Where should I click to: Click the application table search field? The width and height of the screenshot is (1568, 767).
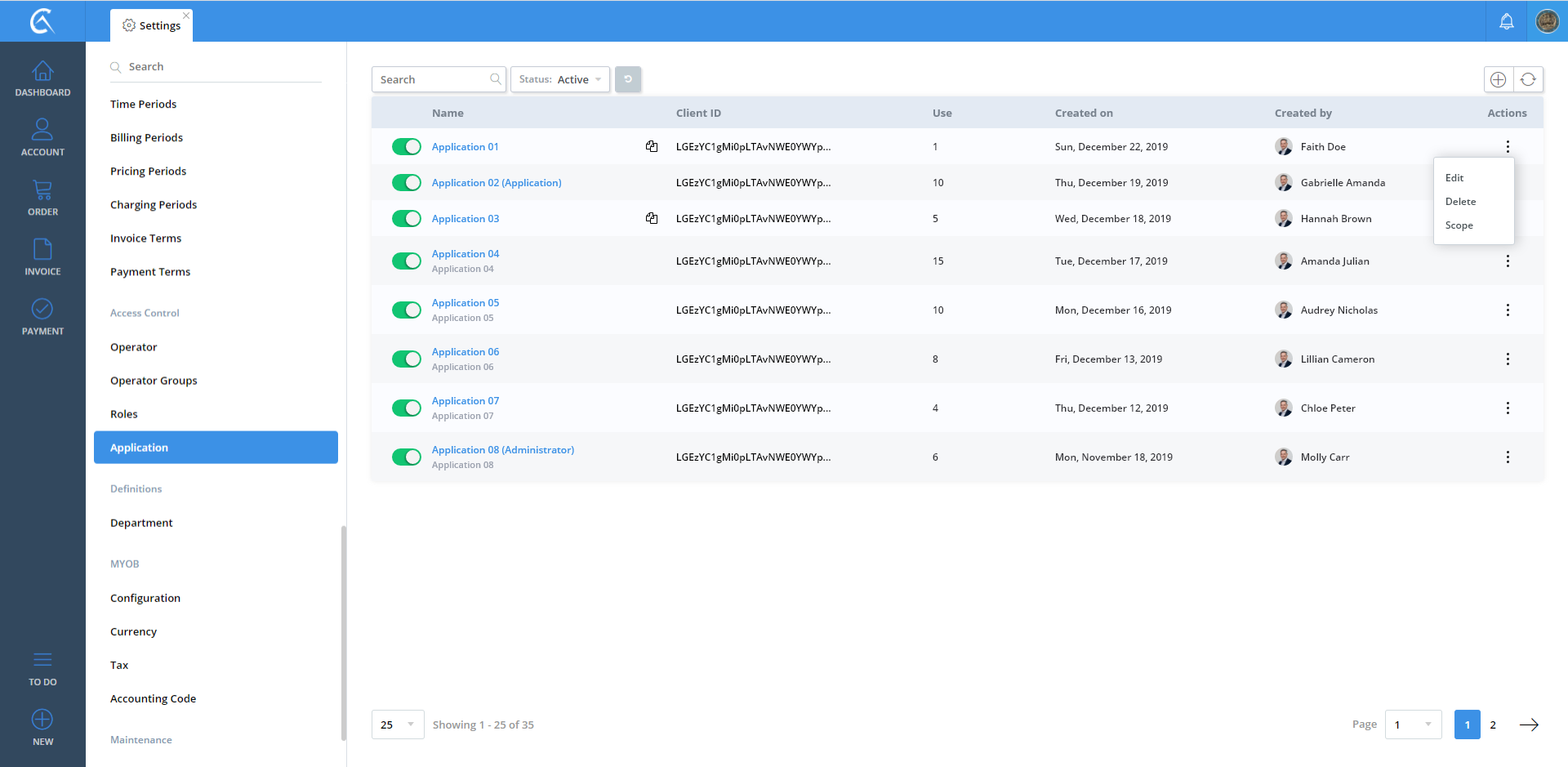point(431,79)
